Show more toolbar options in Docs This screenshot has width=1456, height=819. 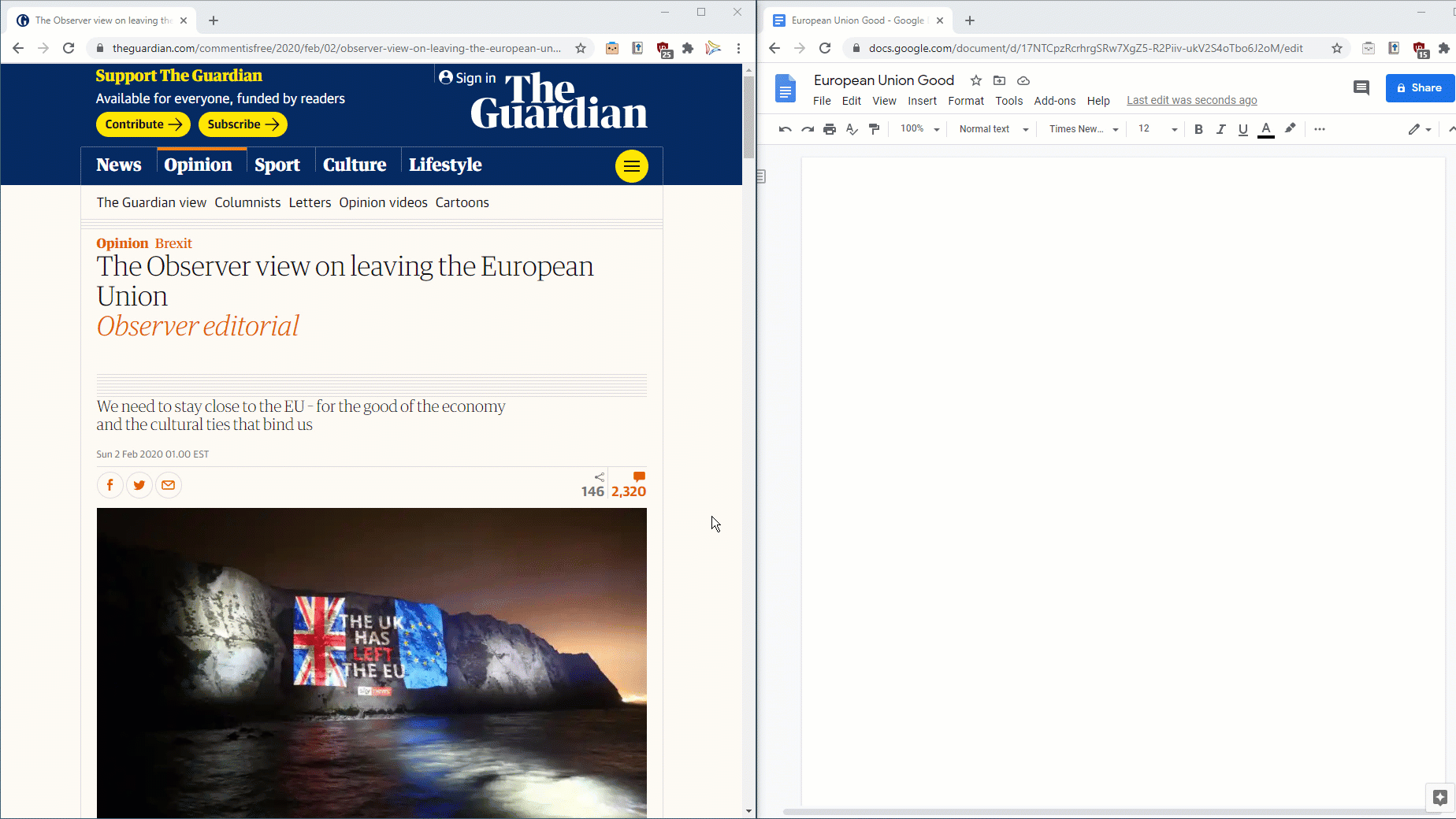coord(1320,129)
